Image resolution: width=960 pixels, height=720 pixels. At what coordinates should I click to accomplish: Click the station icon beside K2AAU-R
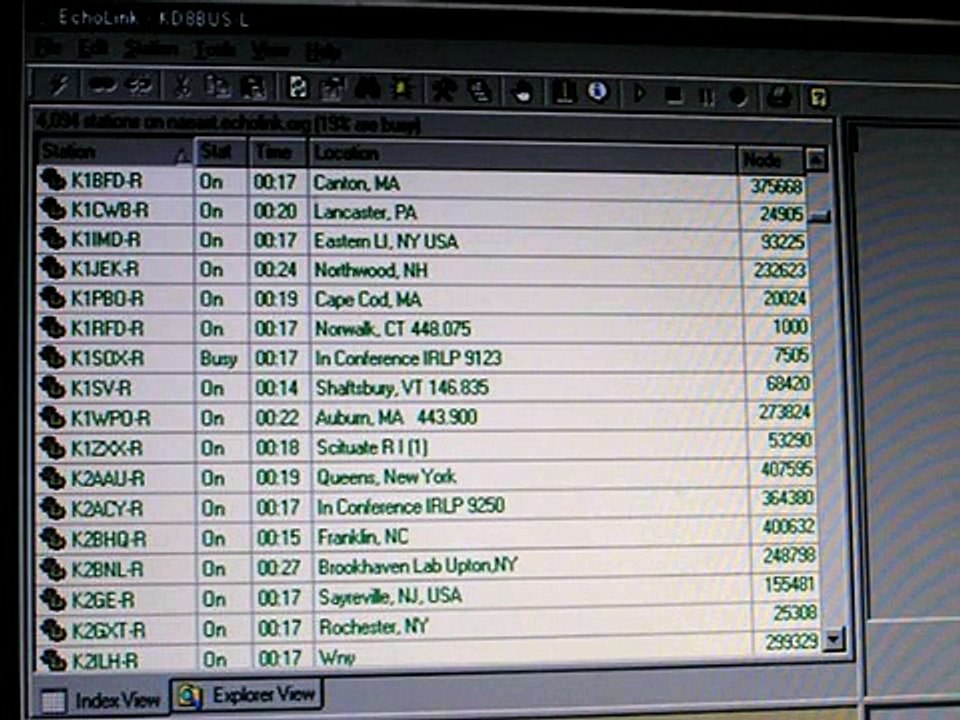(x=53, y=478)
